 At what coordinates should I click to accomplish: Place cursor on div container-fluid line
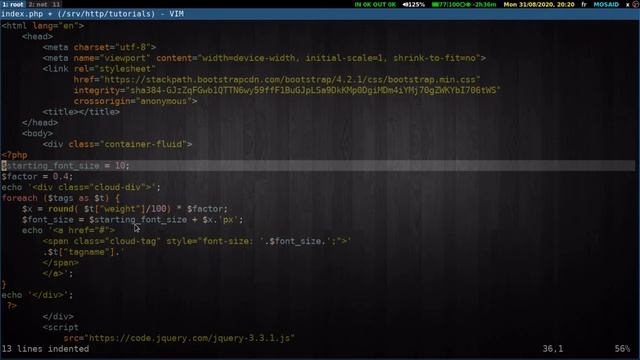point(117,144)
